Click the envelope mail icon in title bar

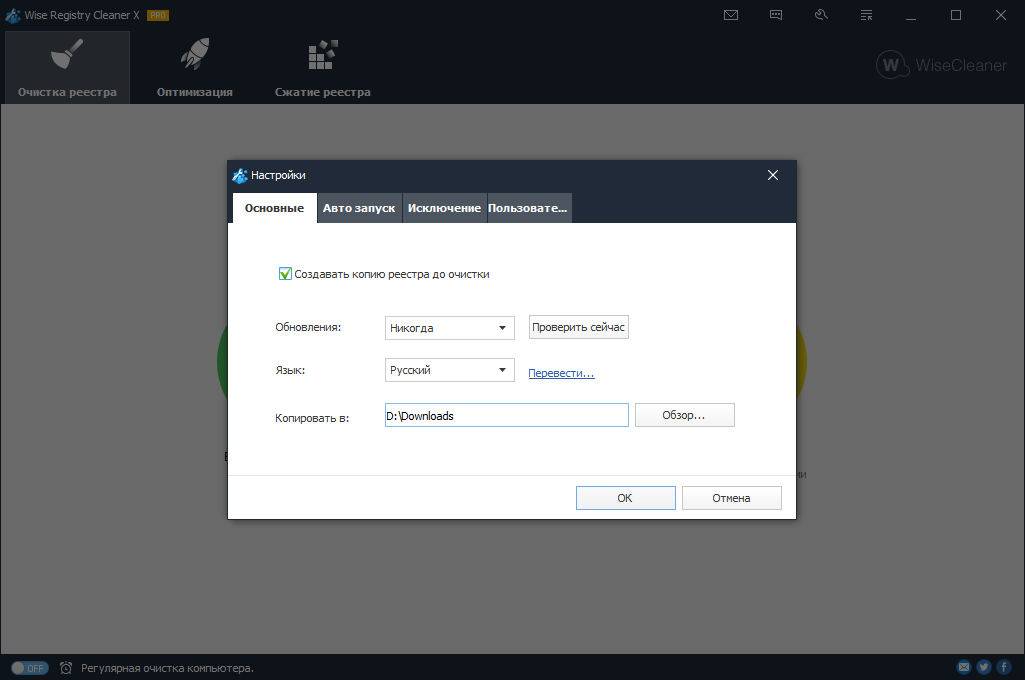731,15
